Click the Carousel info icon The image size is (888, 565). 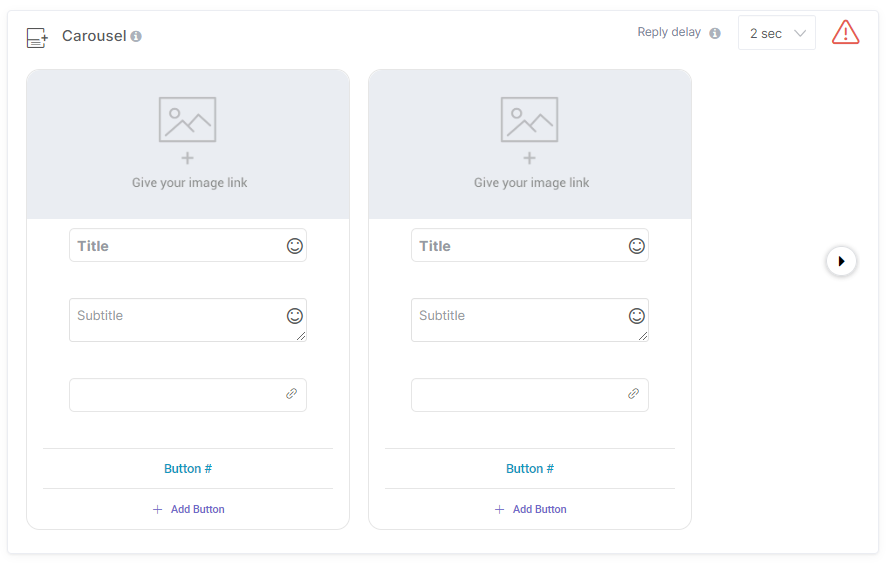[x=136, y=36]
